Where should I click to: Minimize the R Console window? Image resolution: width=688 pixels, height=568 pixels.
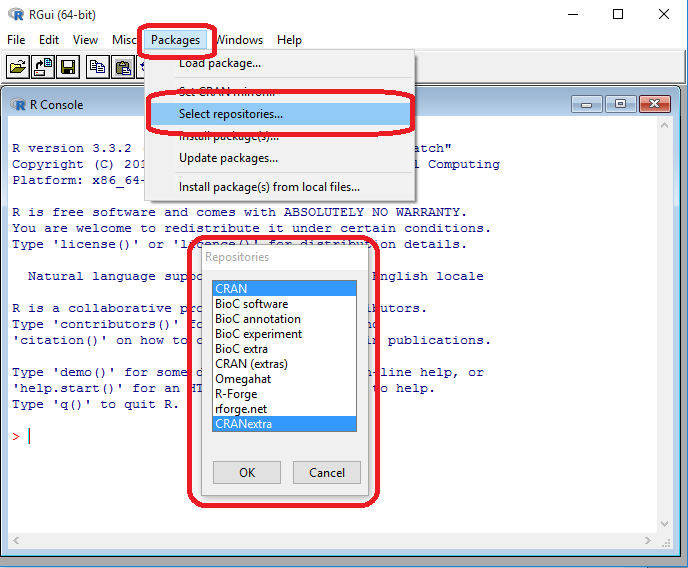pyautogui.click(x=587, y=104)
